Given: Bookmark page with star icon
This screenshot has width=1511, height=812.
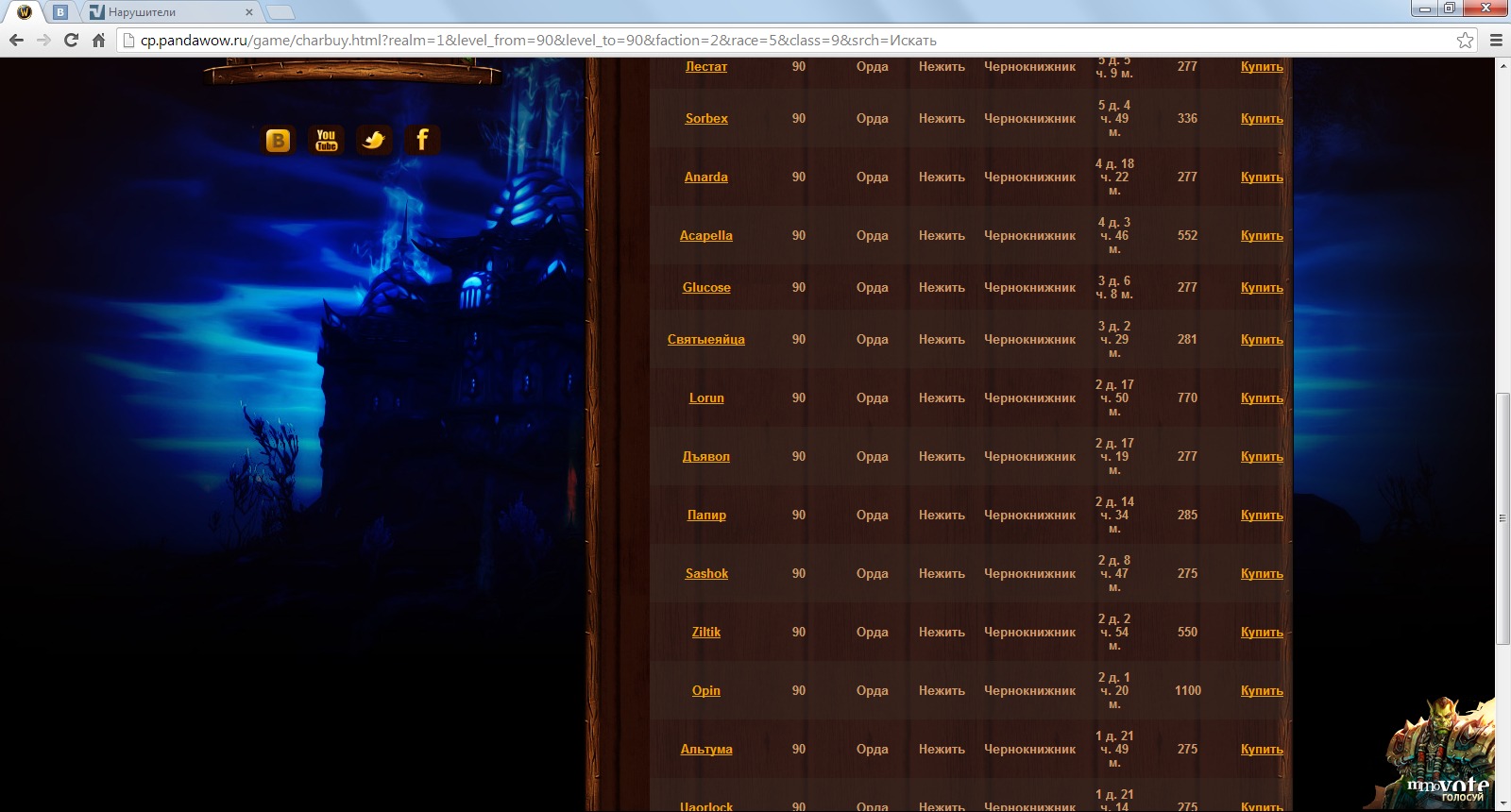Looking at the screenshot, I should click(x=1465, y=40).
